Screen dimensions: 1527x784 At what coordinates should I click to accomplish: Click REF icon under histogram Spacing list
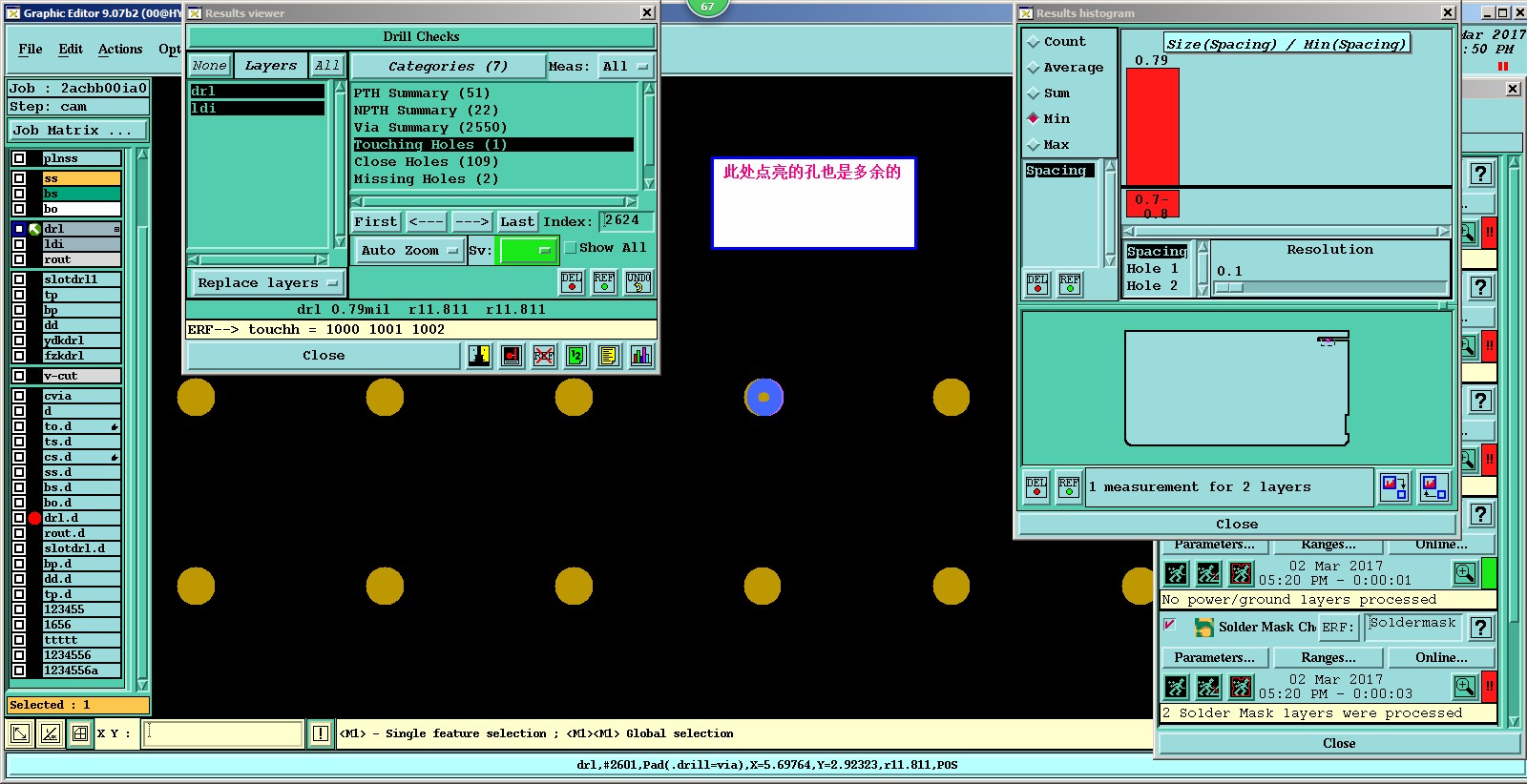click(1070, 284)
